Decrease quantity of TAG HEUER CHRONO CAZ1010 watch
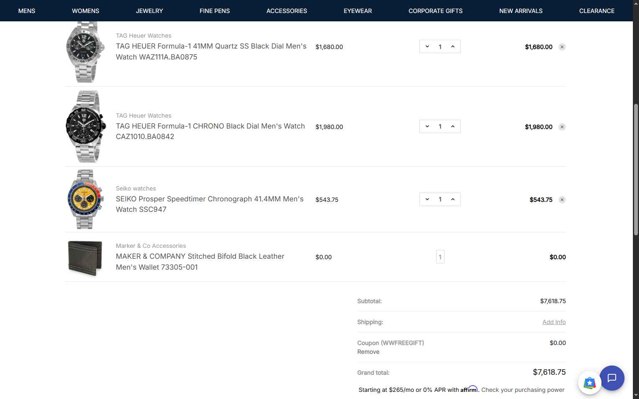 tap(427, 126)
